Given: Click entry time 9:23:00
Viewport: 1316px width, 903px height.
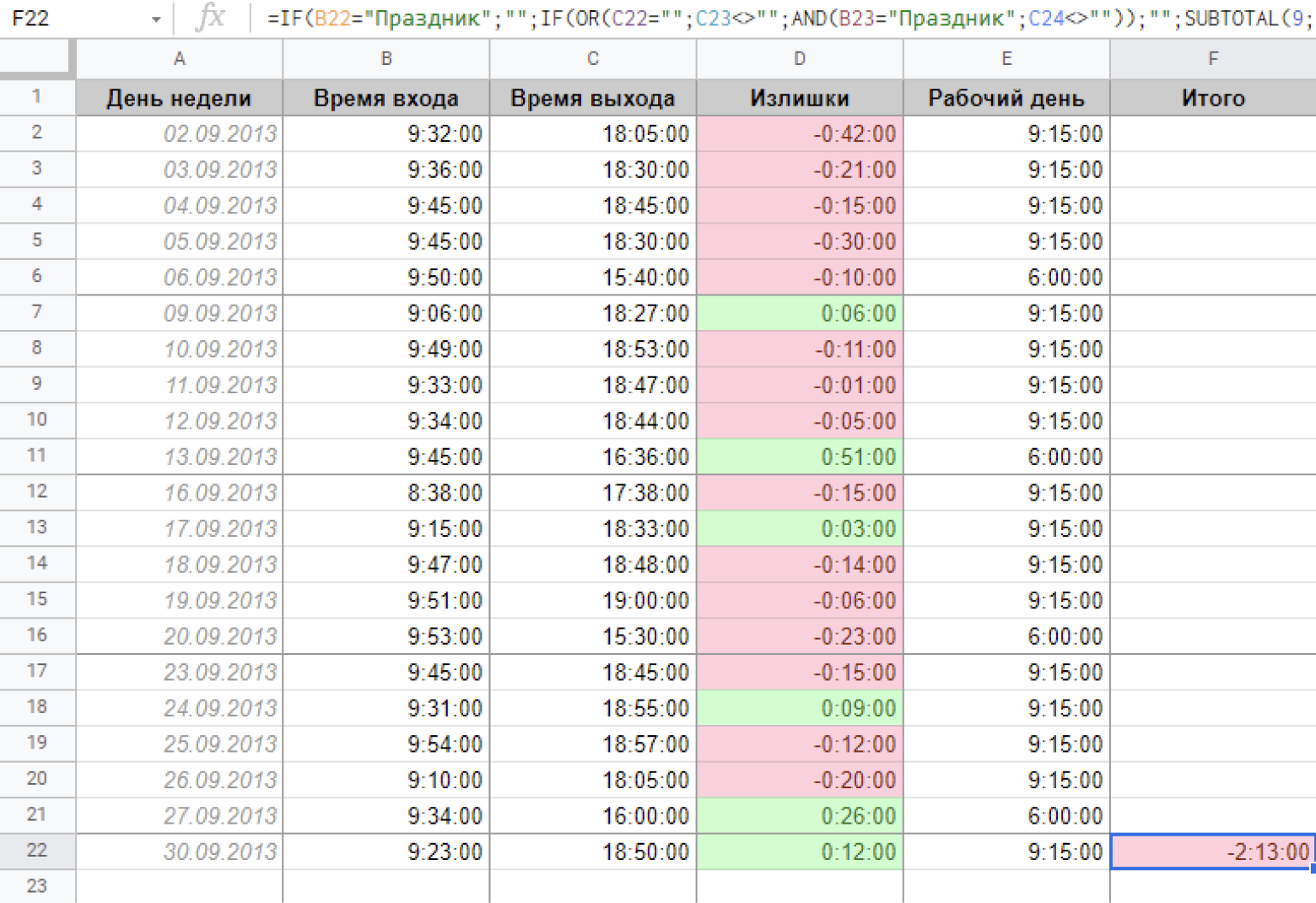Looking at the screenshot, I should pyautogui.click(x=386, y=852).
